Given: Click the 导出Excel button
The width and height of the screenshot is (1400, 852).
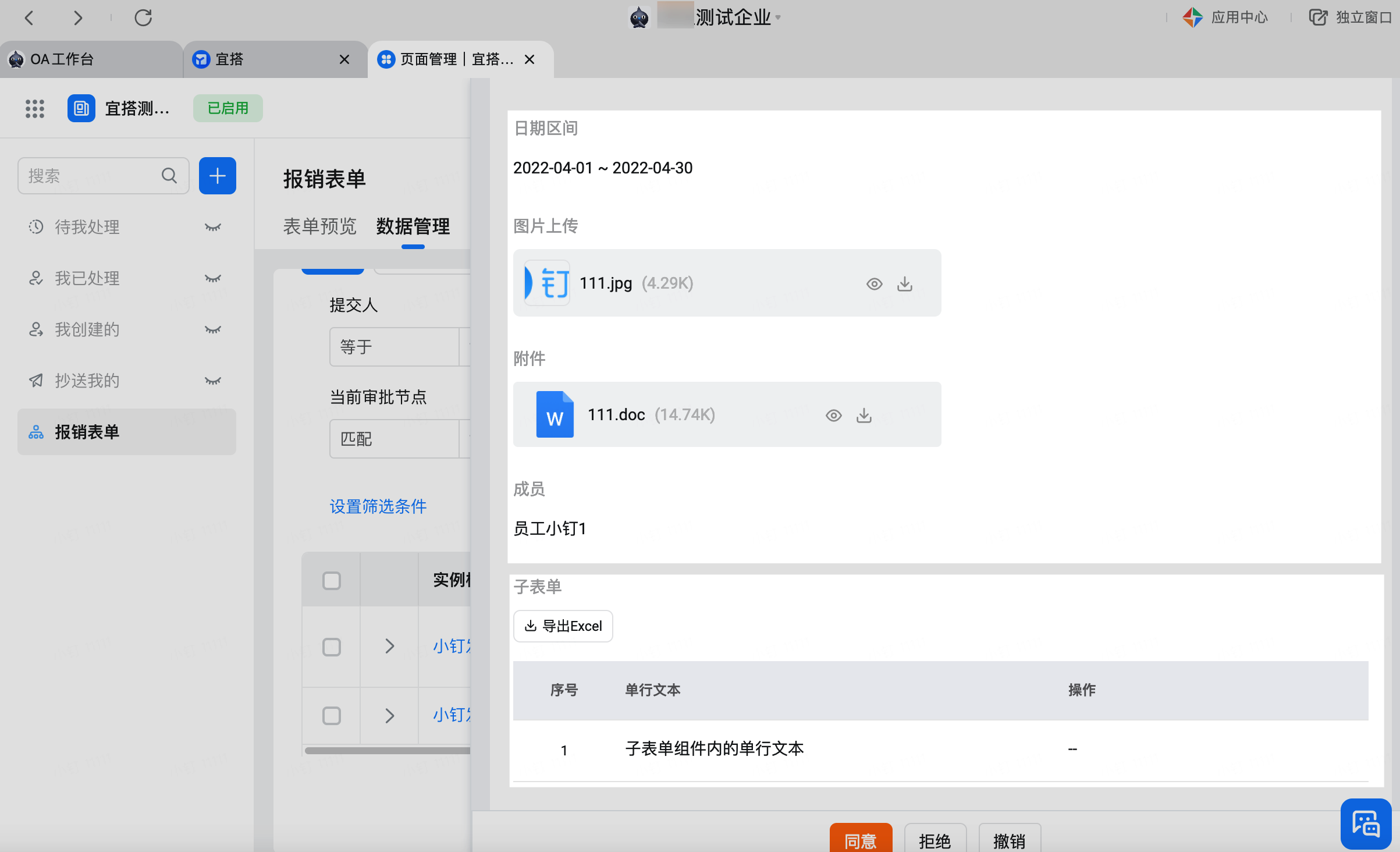Looking at the screenshot, I should tap(563, 626).
